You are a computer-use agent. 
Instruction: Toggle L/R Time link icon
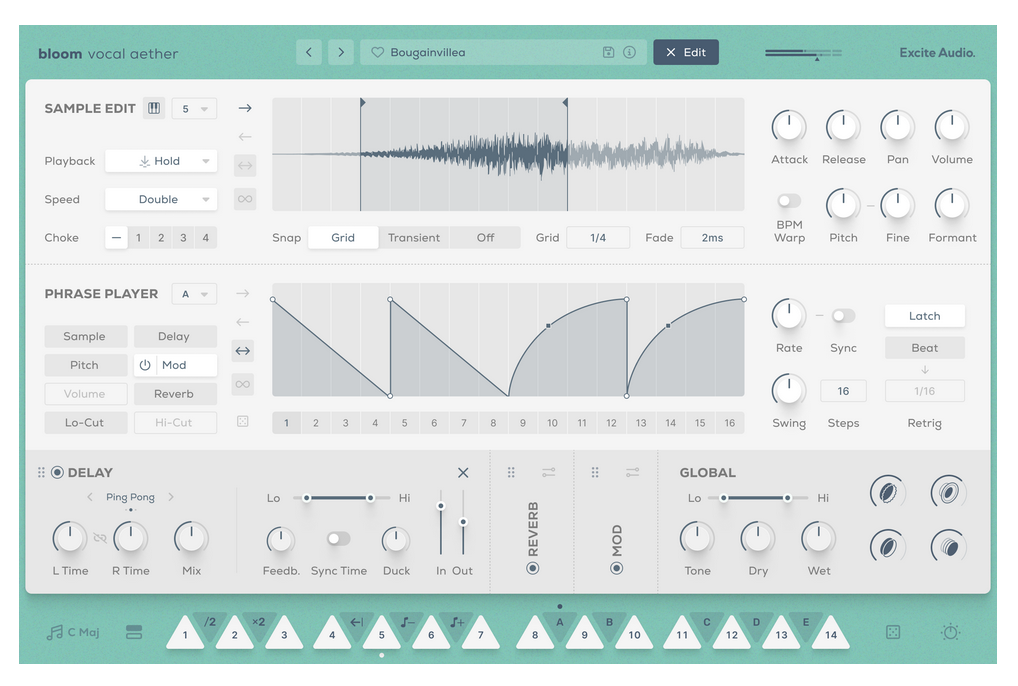pos(100,538)
